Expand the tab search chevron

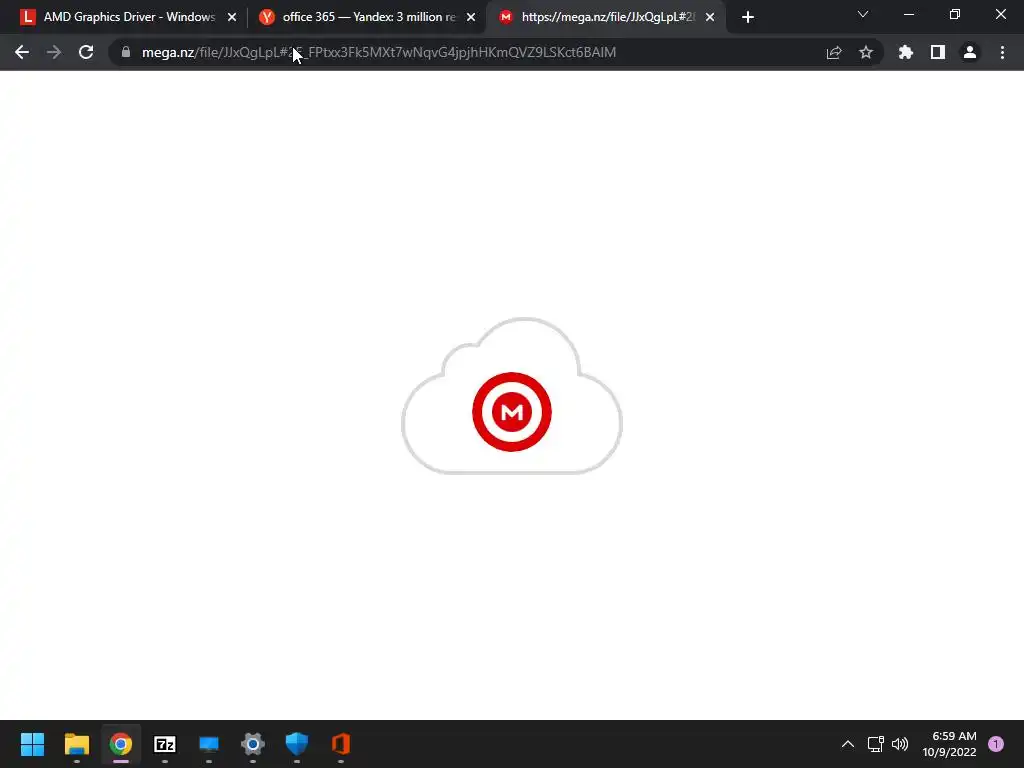(x=863, y=14)
